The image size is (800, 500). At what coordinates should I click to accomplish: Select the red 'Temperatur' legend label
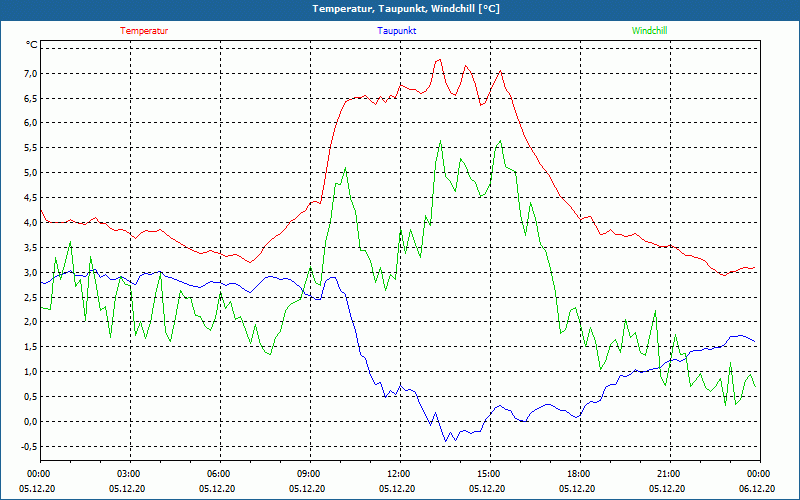pyautogui.click(x=144, y=31)
